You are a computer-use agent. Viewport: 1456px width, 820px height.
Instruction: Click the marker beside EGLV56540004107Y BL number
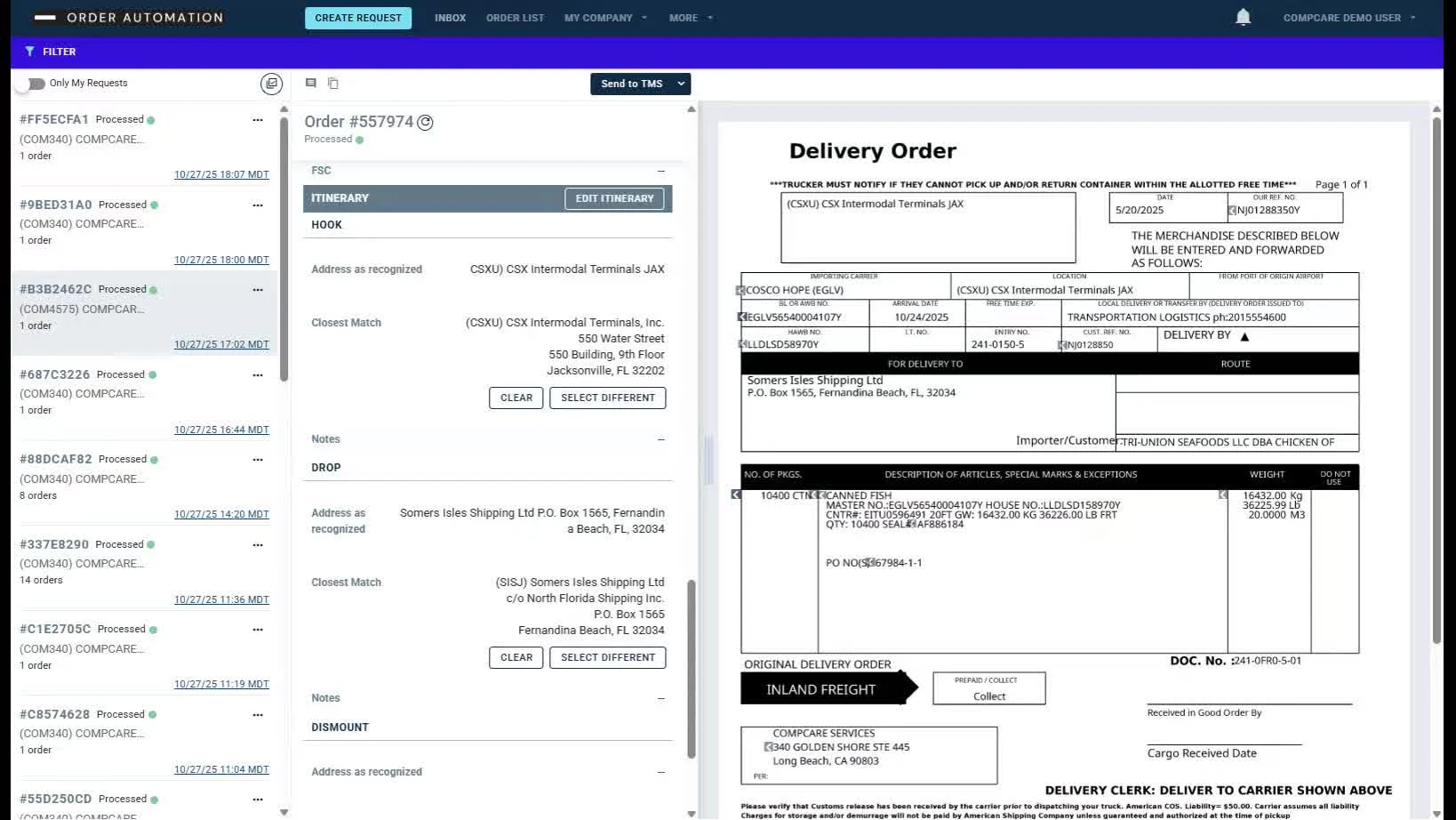coord(742,317)
